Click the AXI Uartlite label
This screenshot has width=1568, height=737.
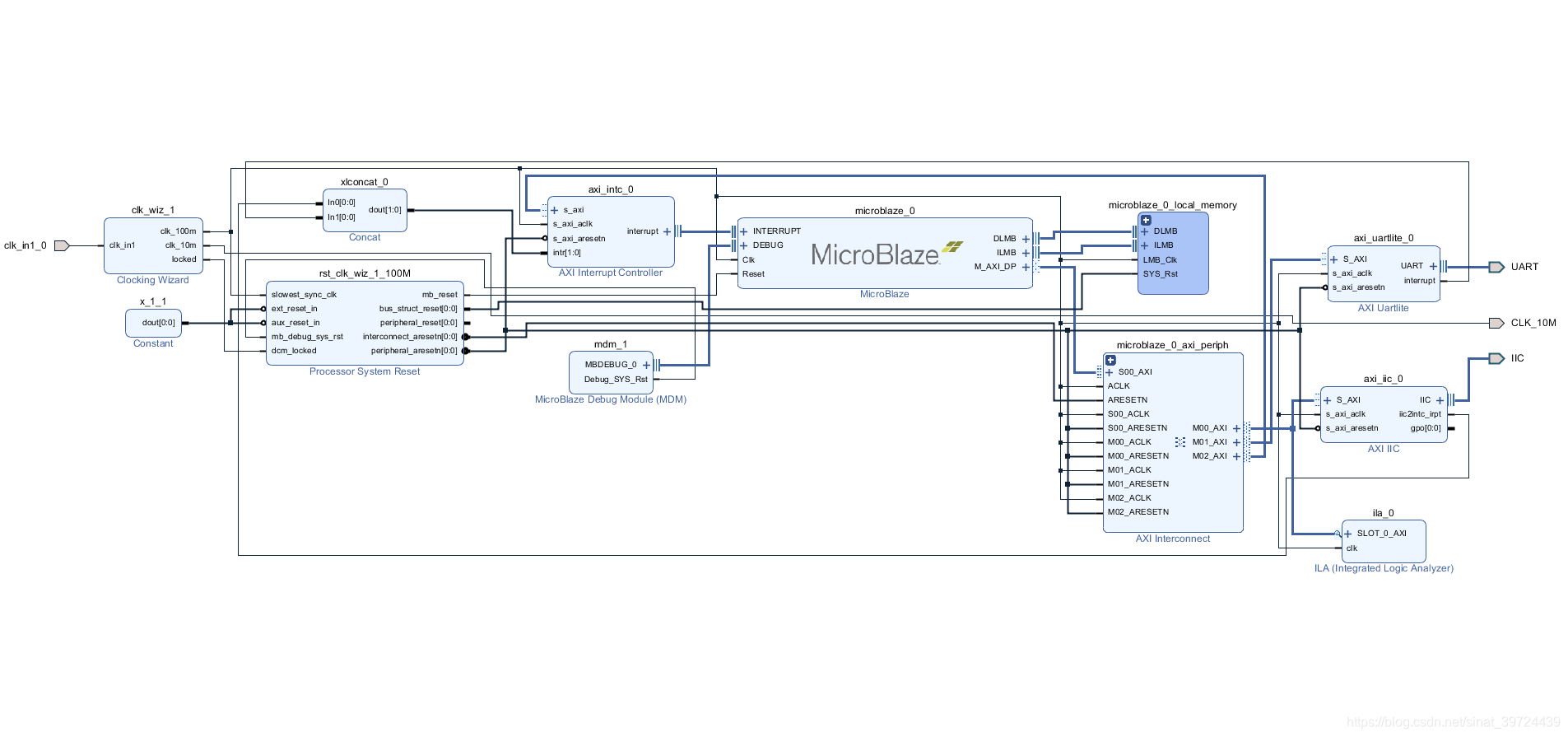(1383, 308)
